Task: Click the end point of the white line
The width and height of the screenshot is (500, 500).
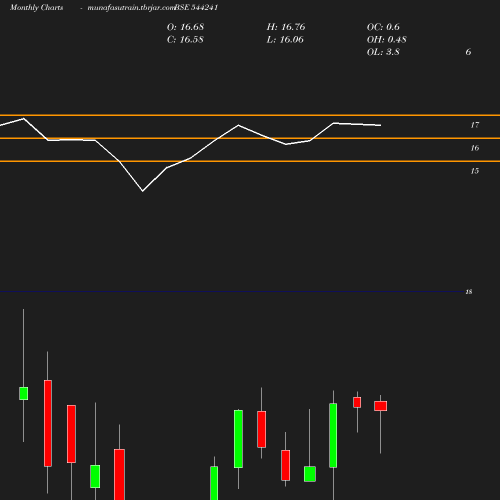Action: [x=381, y=125]
